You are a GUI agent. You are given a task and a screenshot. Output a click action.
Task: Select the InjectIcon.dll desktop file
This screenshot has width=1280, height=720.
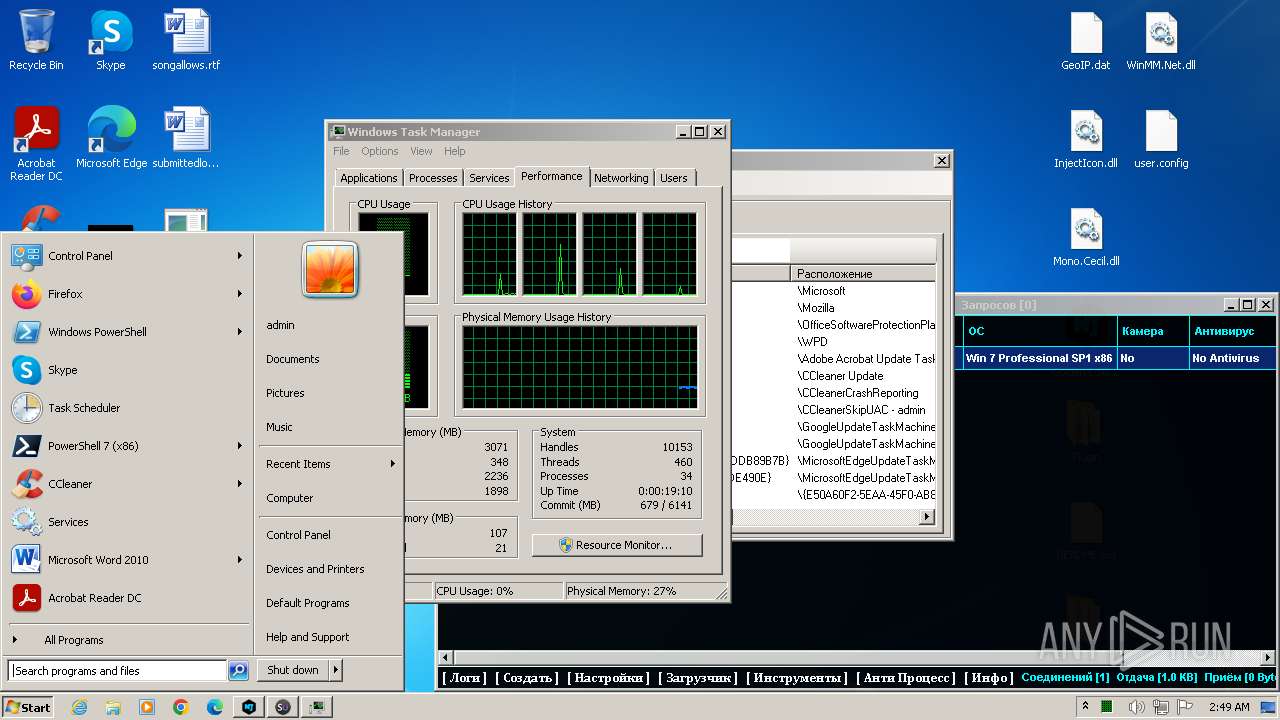point(1086,138)
